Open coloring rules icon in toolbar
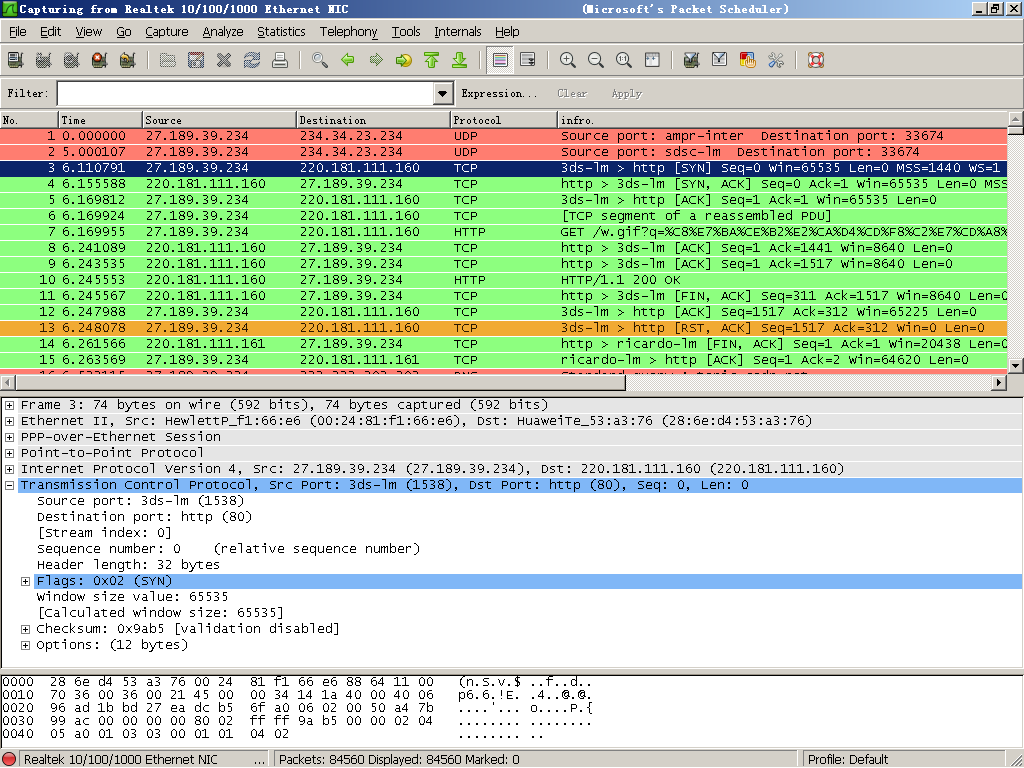The image size is (1024, 768). tap(747, 60)
